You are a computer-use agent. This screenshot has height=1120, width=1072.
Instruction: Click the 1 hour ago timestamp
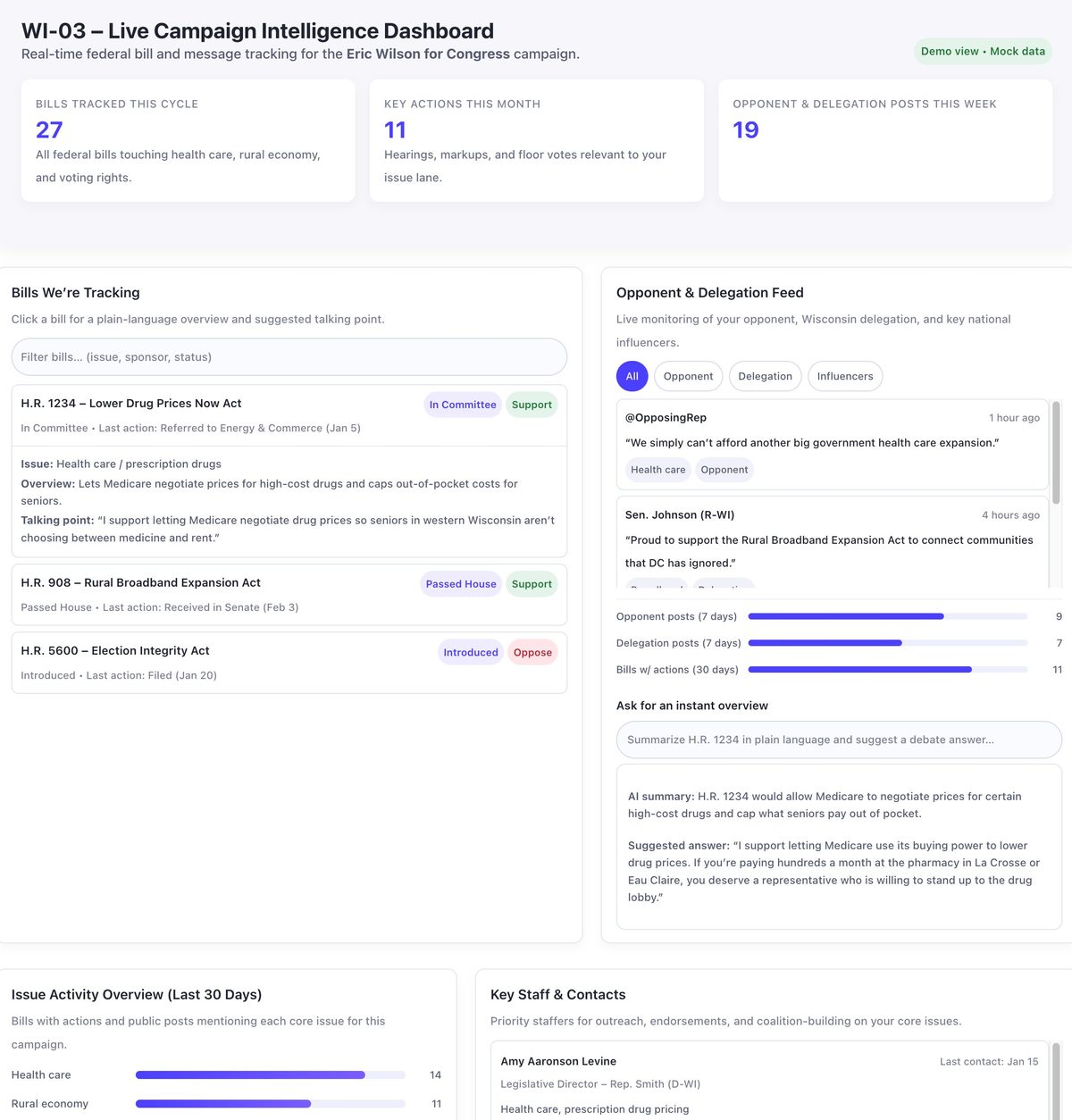pos(1014,418)
